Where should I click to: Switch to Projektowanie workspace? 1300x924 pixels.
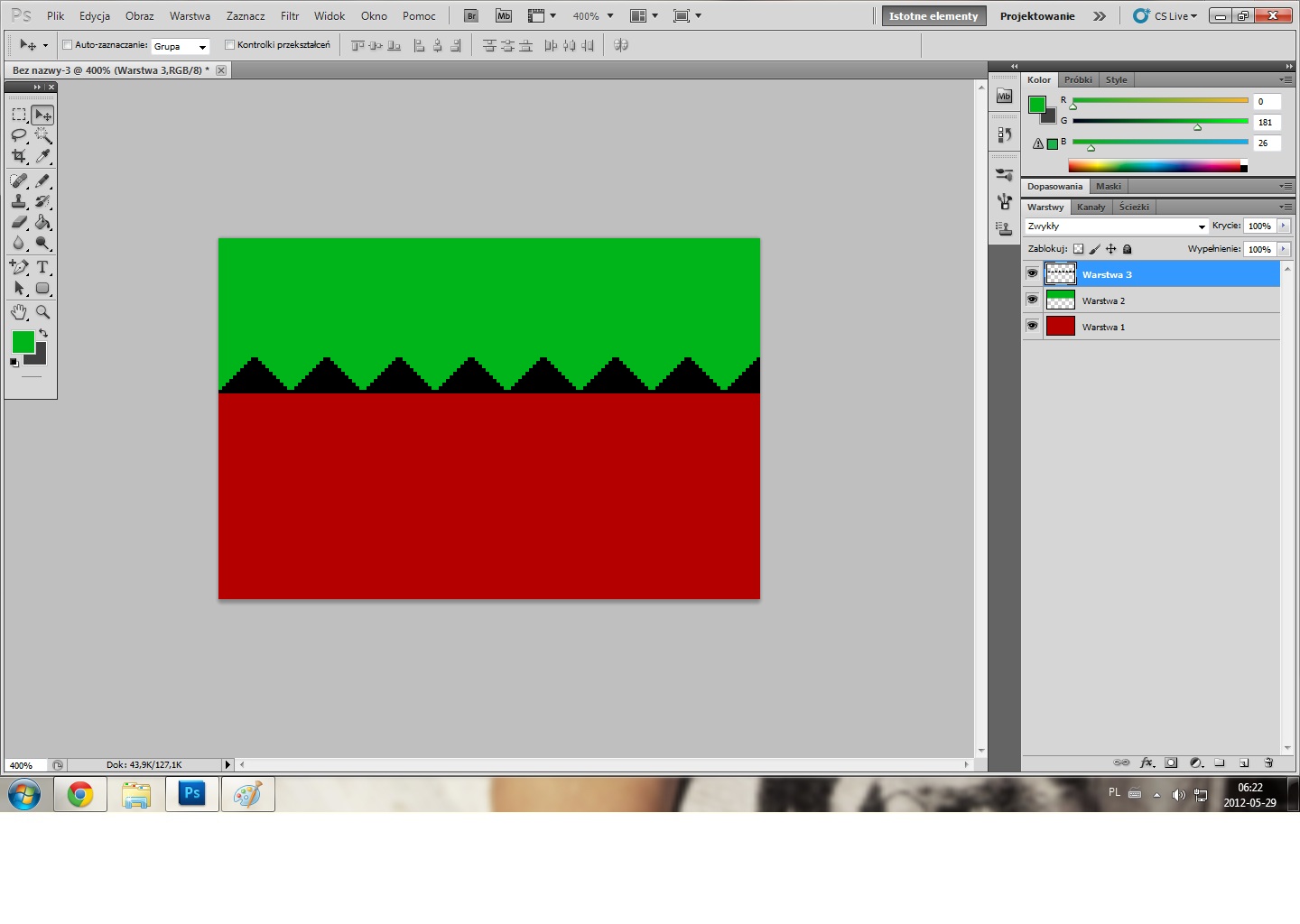point(1037,16)
